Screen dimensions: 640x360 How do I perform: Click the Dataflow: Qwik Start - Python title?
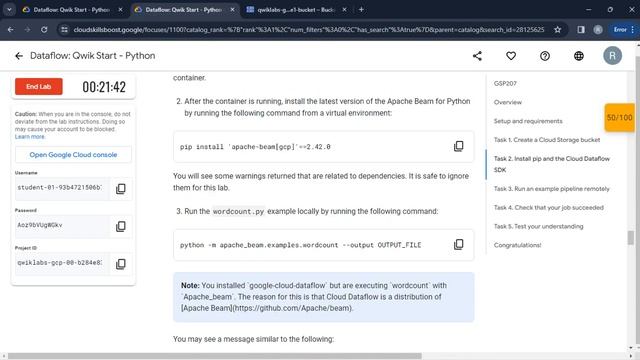pos(93,56)
